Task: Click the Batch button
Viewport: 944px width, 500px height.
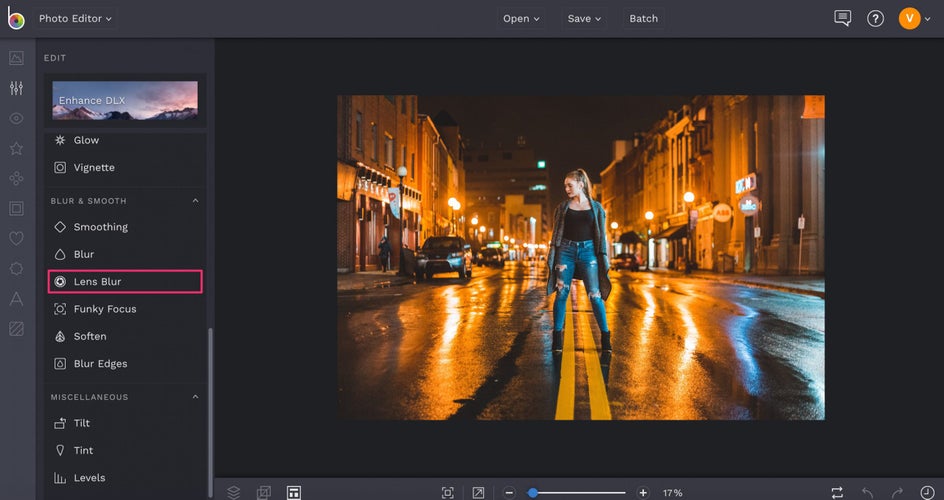Action: (643, 18)
